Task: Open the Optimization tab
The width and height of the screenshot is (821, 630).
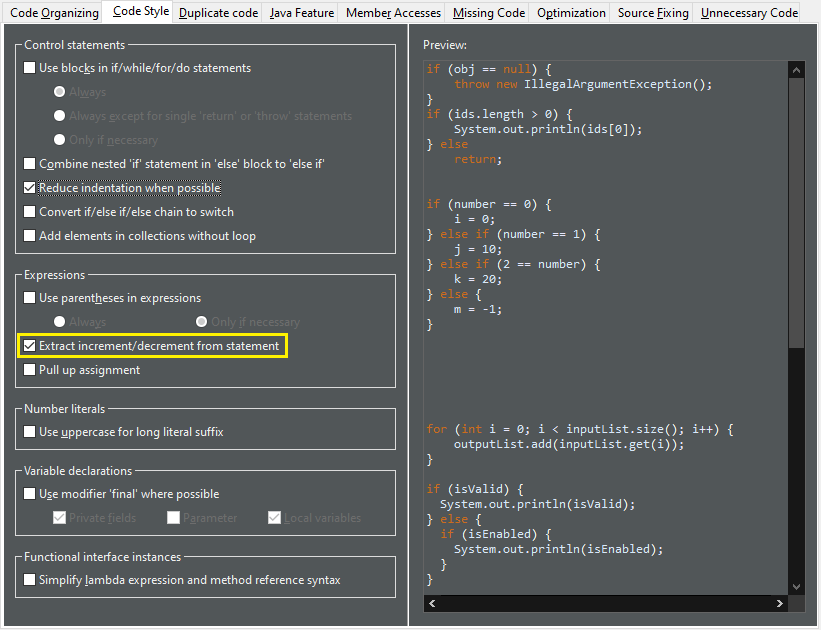Action: [571, 13]
